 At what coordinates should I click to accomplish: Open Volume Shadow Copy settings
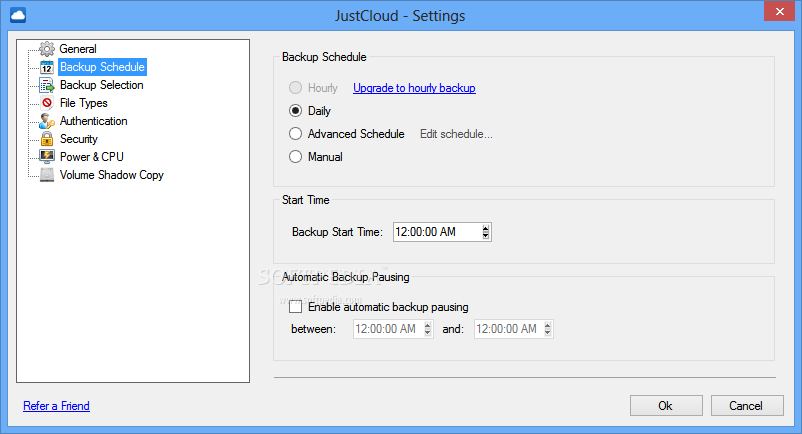[x=112, y=175]
